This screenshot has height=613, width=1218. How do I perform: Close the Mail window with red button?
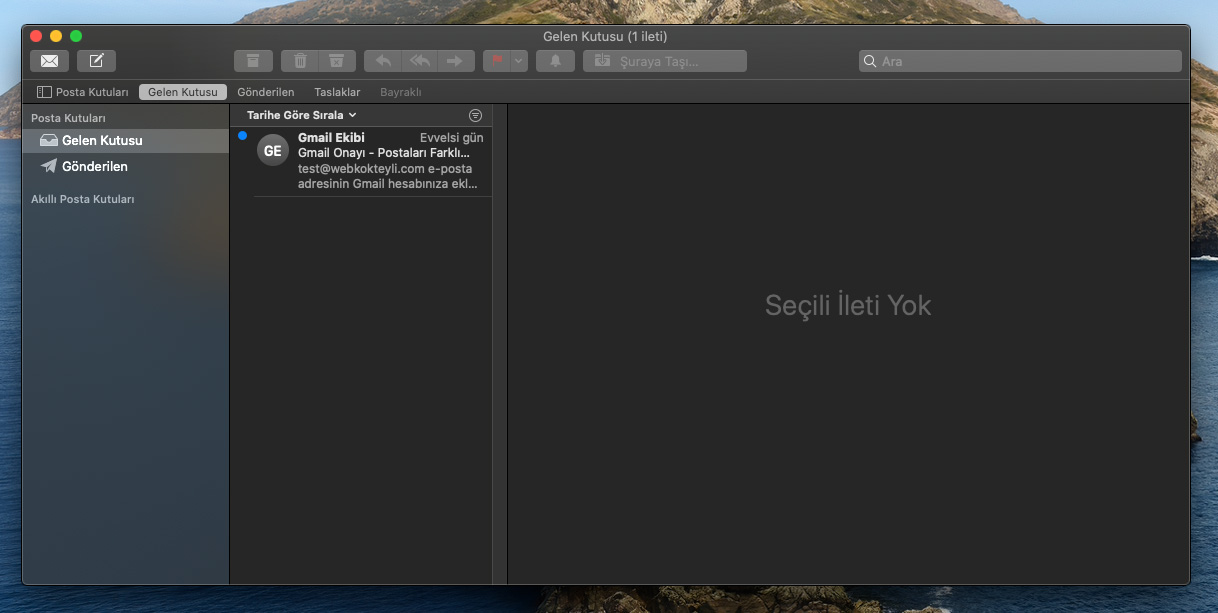pyautogui.click(x=37, y=36)
